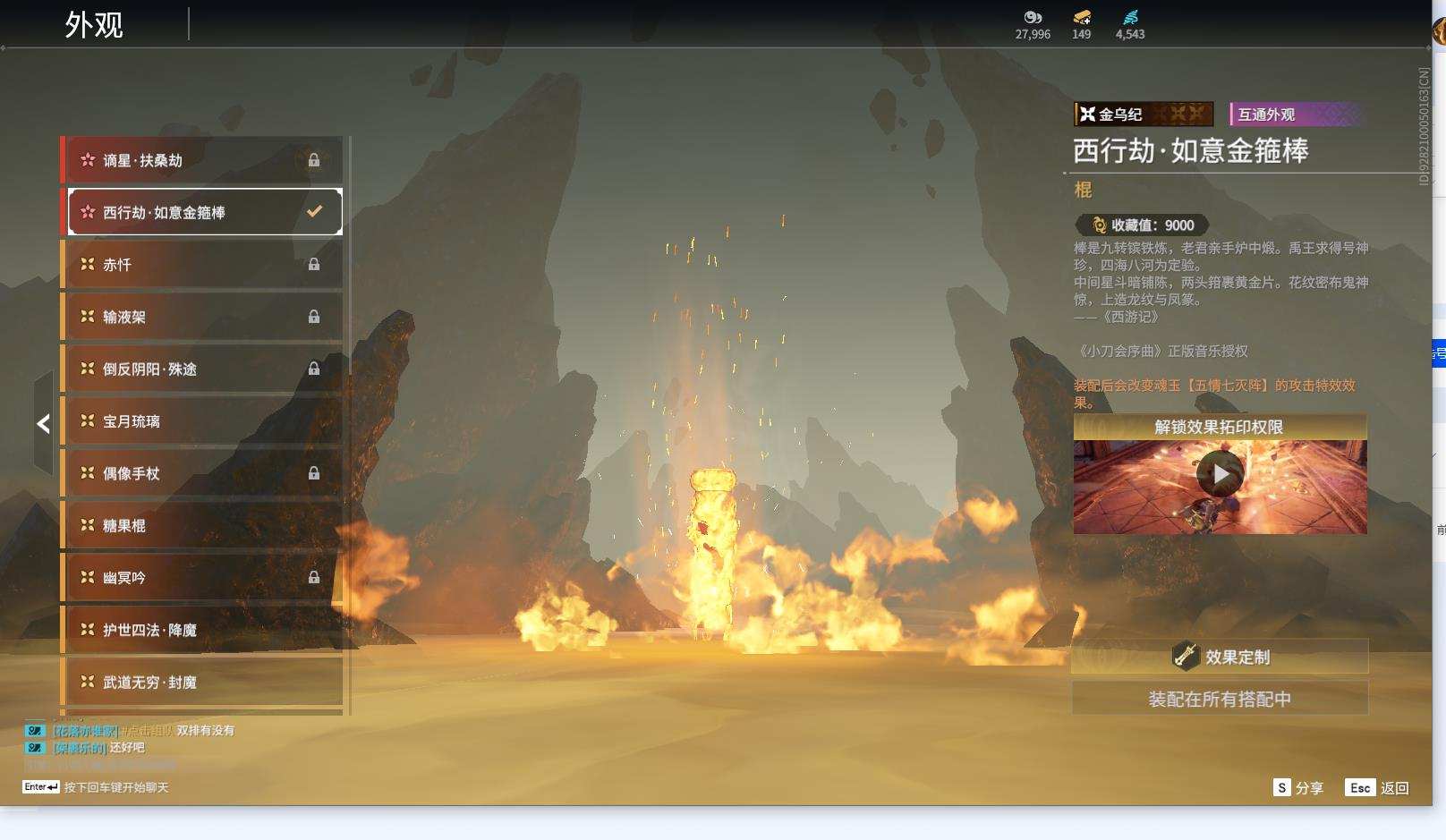Click the S 分享 share button
Screen dimensions: 1446x840
pos(1297,788)
